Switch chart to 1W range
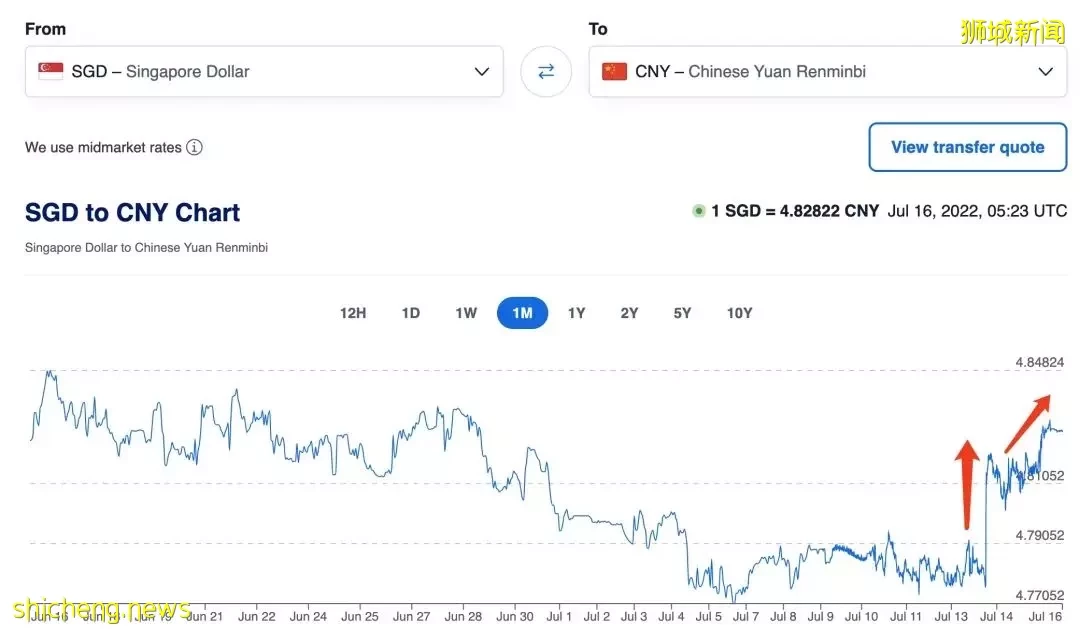Image resolution: width=1080 pixels, height=629 pixels. [x=466, y=313]
